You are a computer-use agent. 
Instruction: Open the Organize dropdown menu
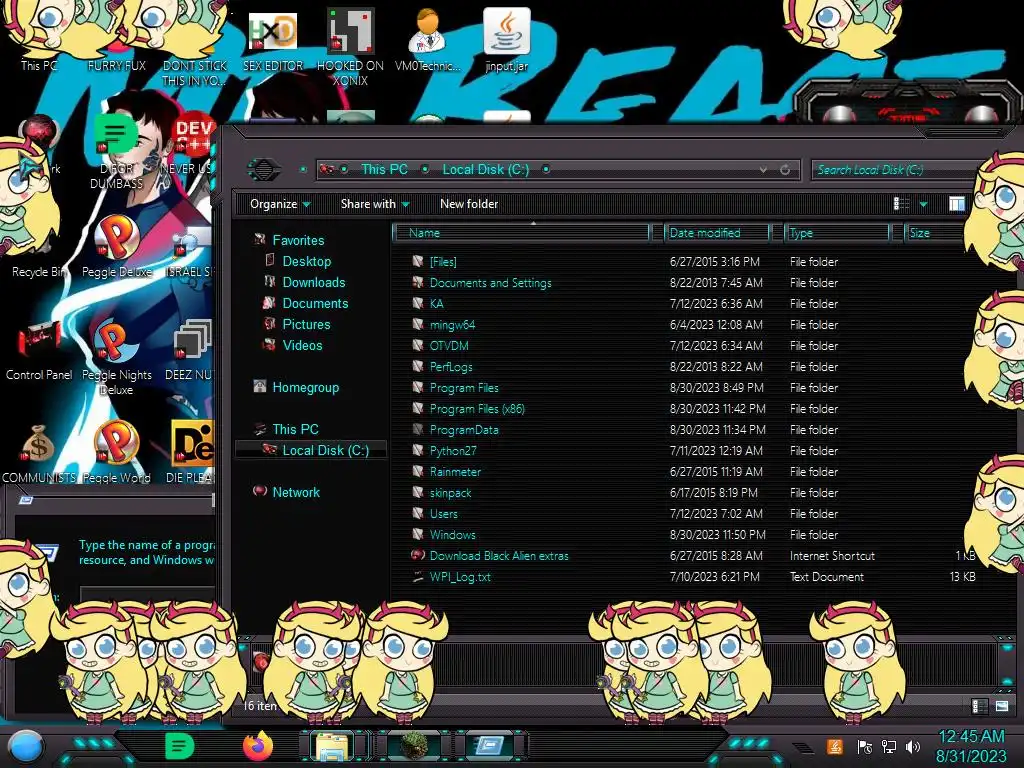(280, 204)
